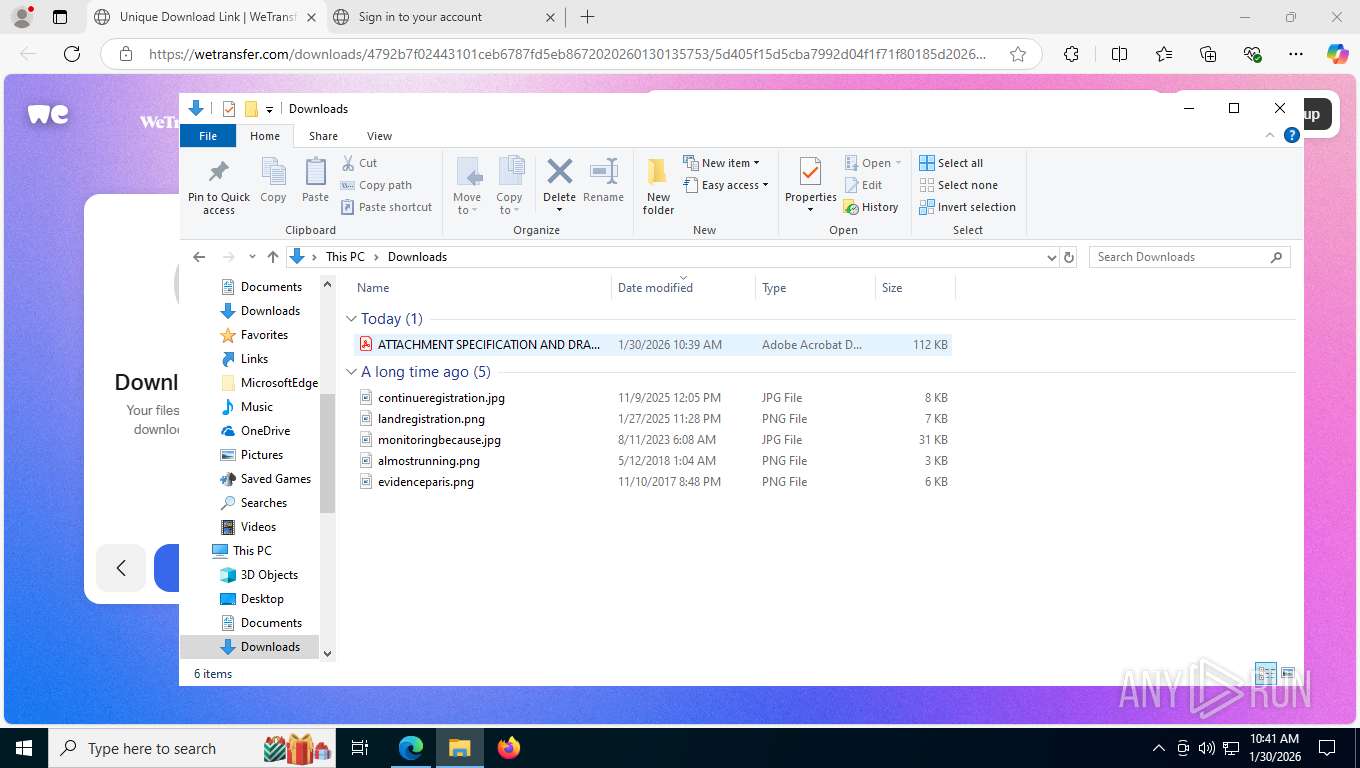The image size is (1360, 768).
Task: Sort by Date modified column header
Action: coord(683,288)
